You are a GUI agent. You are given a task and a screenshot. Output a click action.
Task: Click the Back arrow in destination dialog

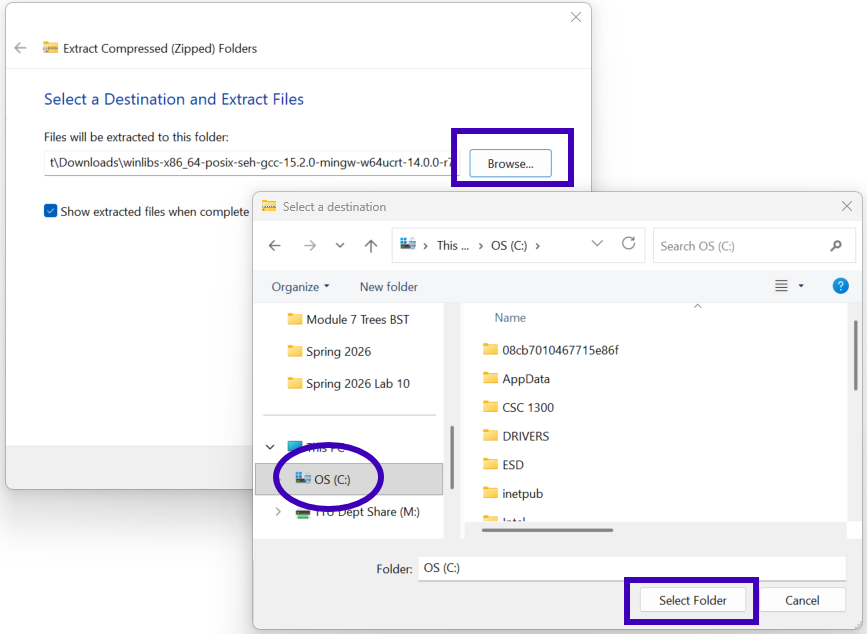point(275,245)
